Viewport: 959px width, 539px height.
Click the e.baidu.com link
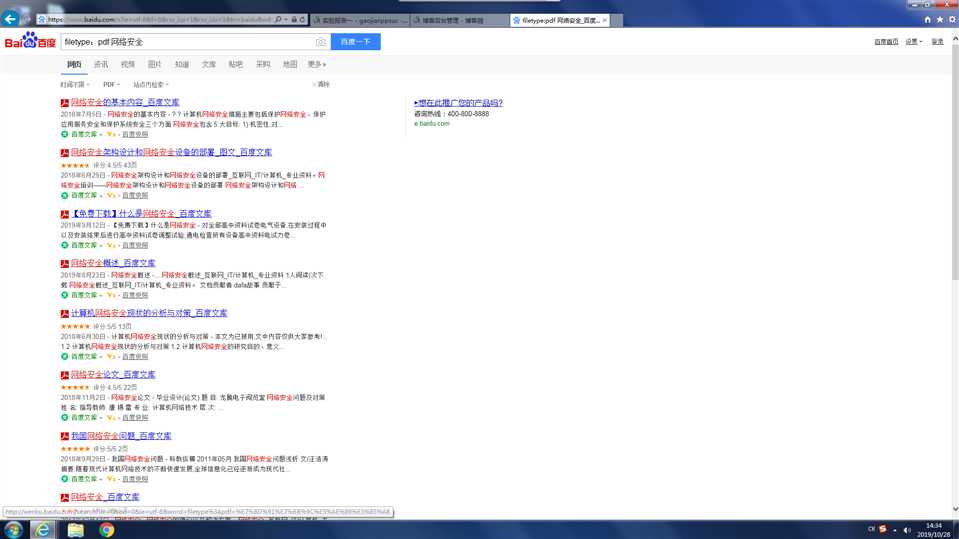tap(432, 124)
